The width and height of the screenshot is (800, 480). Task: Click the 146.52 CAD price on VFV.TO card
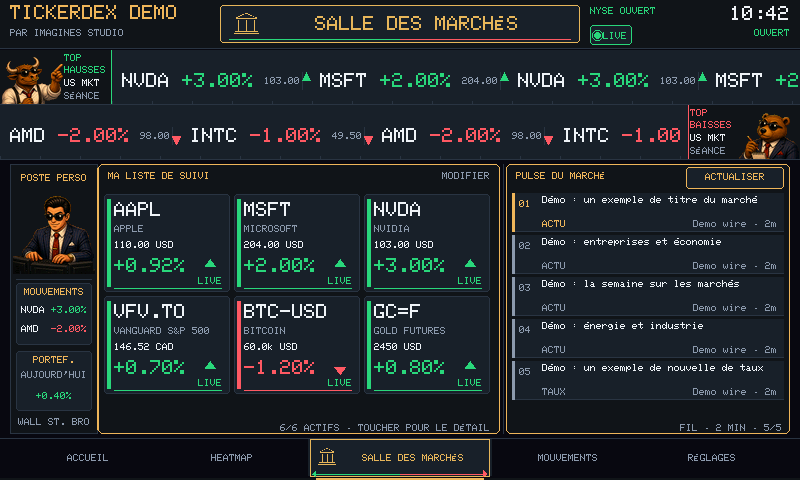pyautogui.click(x=143, y=346)
